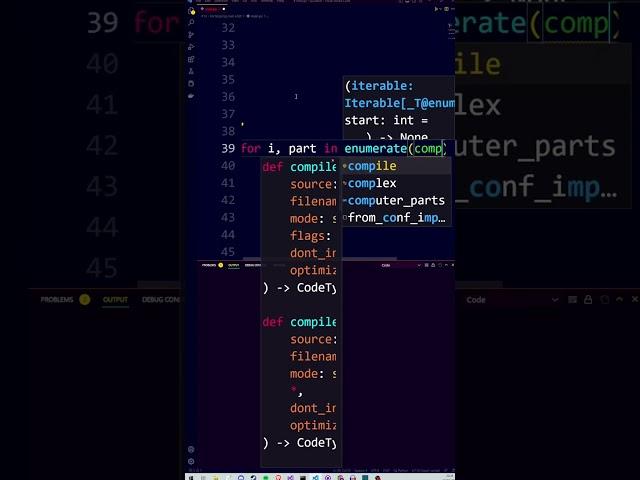This screenshot has width=640, height=480.
Task: Click line number 32 in the gutter
Action: click(228, 28)
